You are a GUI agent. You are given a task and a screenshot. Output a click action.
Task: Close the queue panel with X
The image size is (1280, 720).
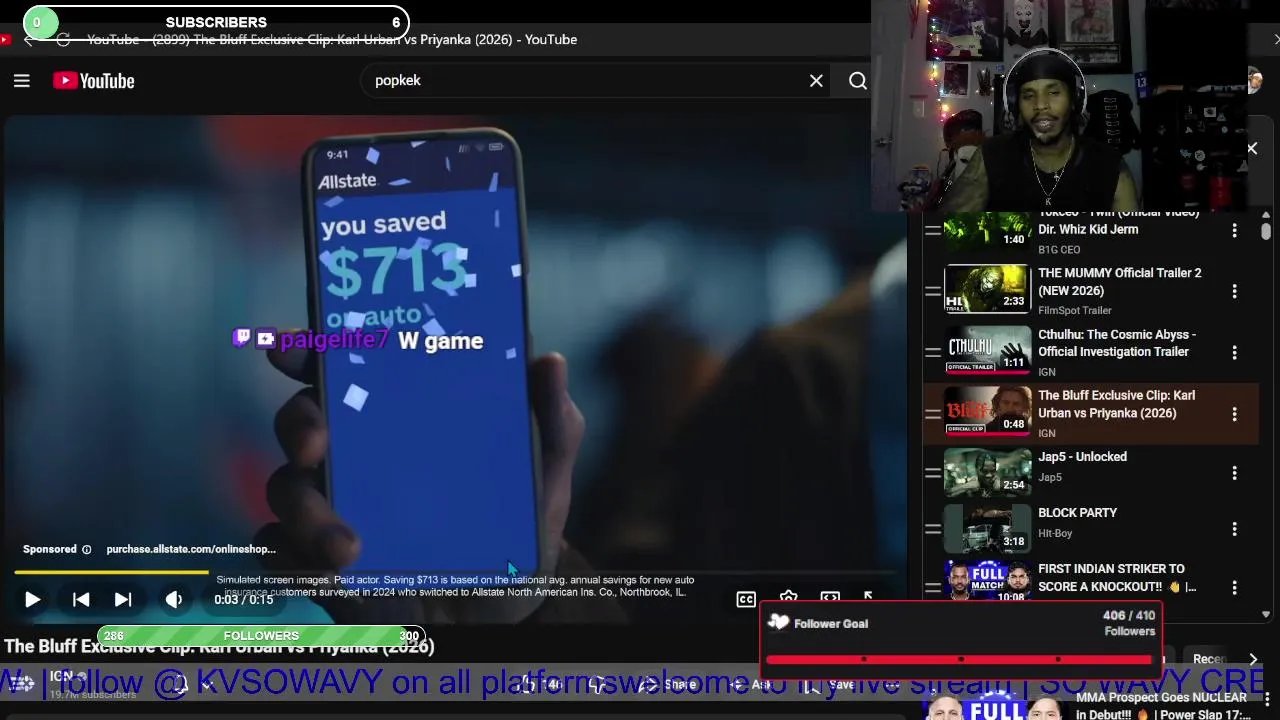point(1252,148)
